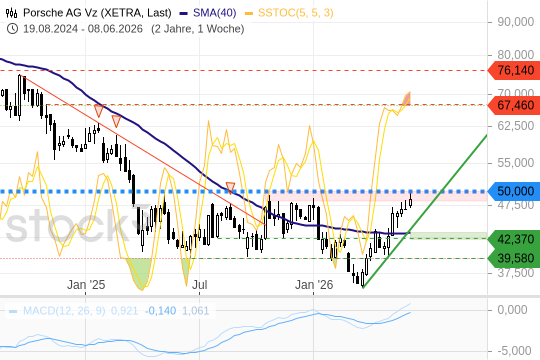Click the 55,000 price axis value
This screenshot has height=360, width=540.
(x=516, y=163)
